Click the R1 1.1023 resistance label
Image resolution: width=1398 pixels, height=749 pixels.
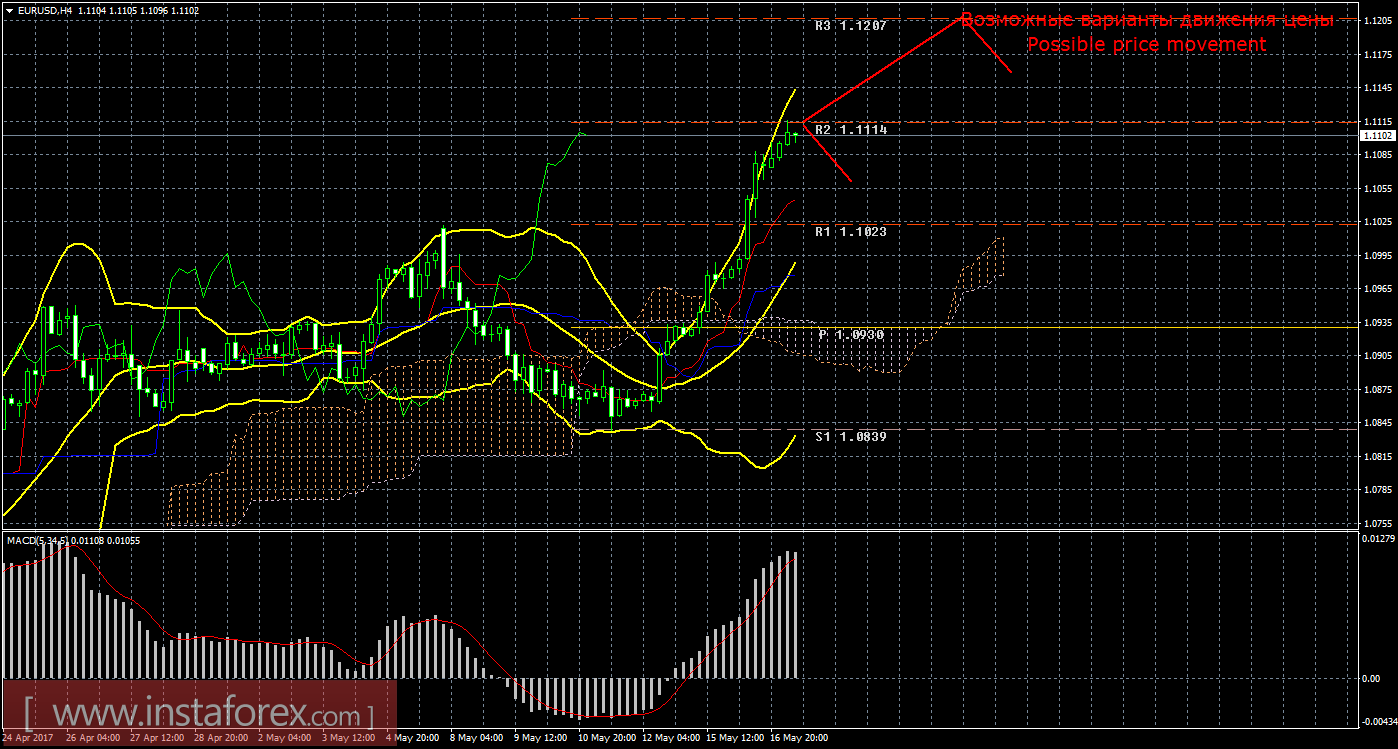850,232
